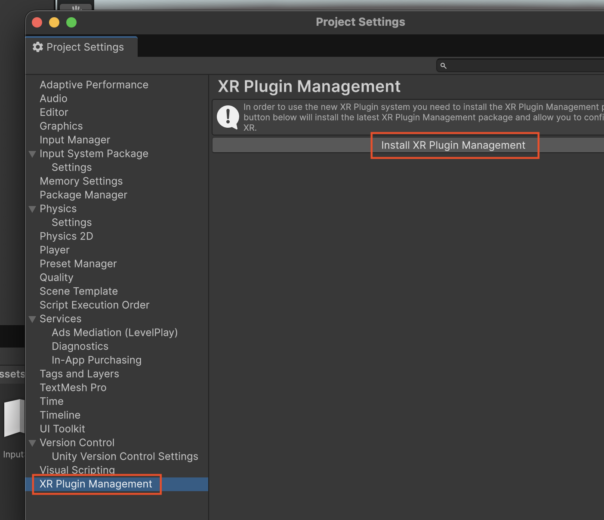The height and width of the screenshot is (520, 604).
Task: Open Script Execution Order settings
Action: click(94, 305)
